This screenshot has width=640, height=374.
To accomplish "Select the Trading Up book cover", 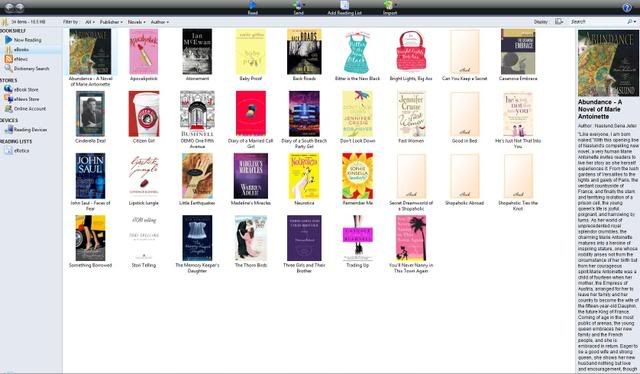I will (358, 238).
